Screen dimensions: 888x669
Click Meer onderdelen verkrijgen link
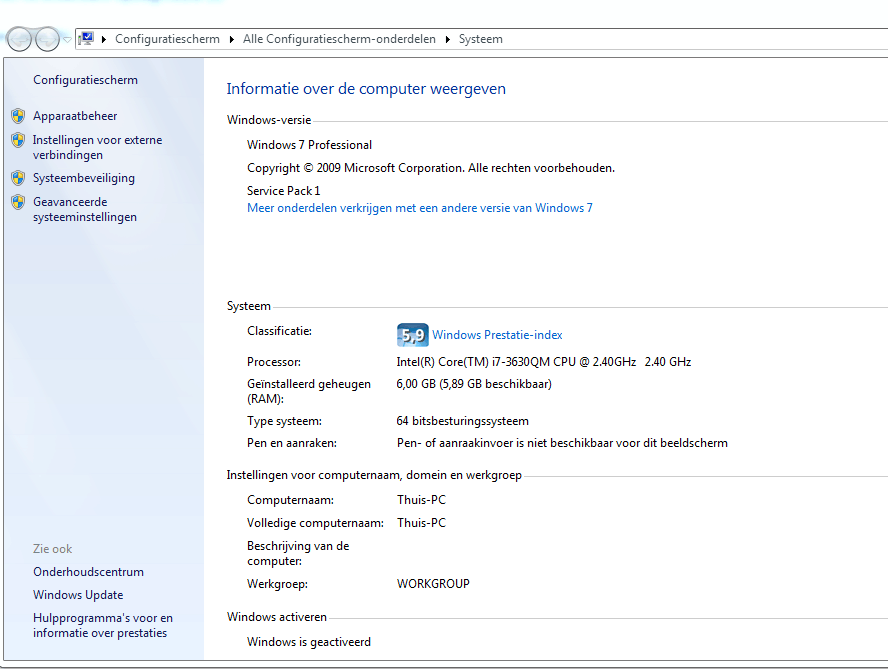pos(420,208)
